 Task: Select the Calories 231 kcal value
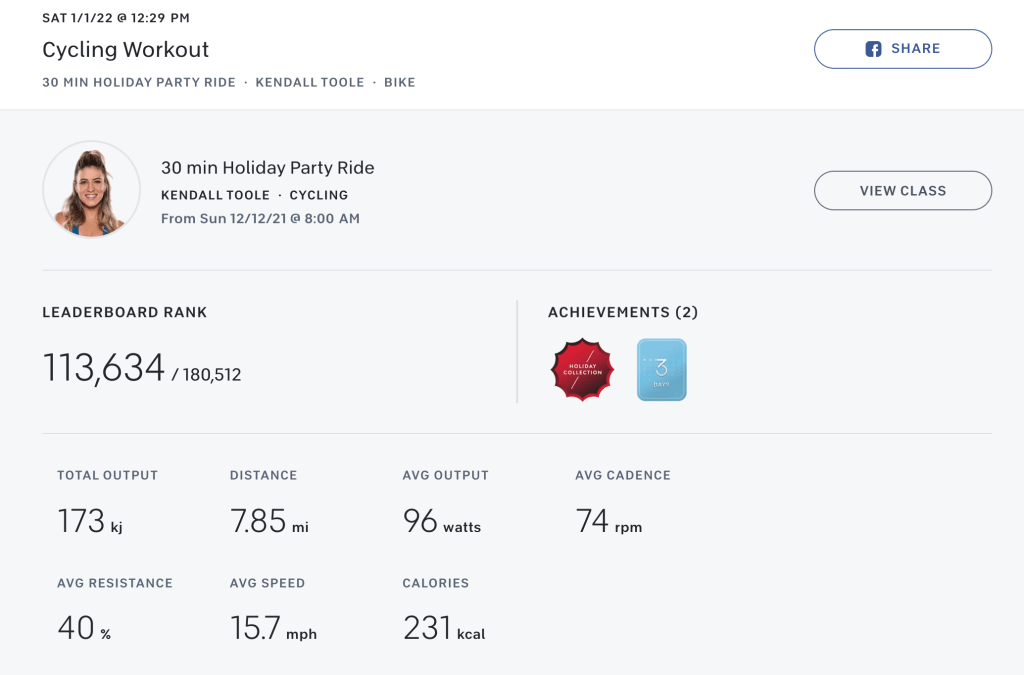coord(443,628)
